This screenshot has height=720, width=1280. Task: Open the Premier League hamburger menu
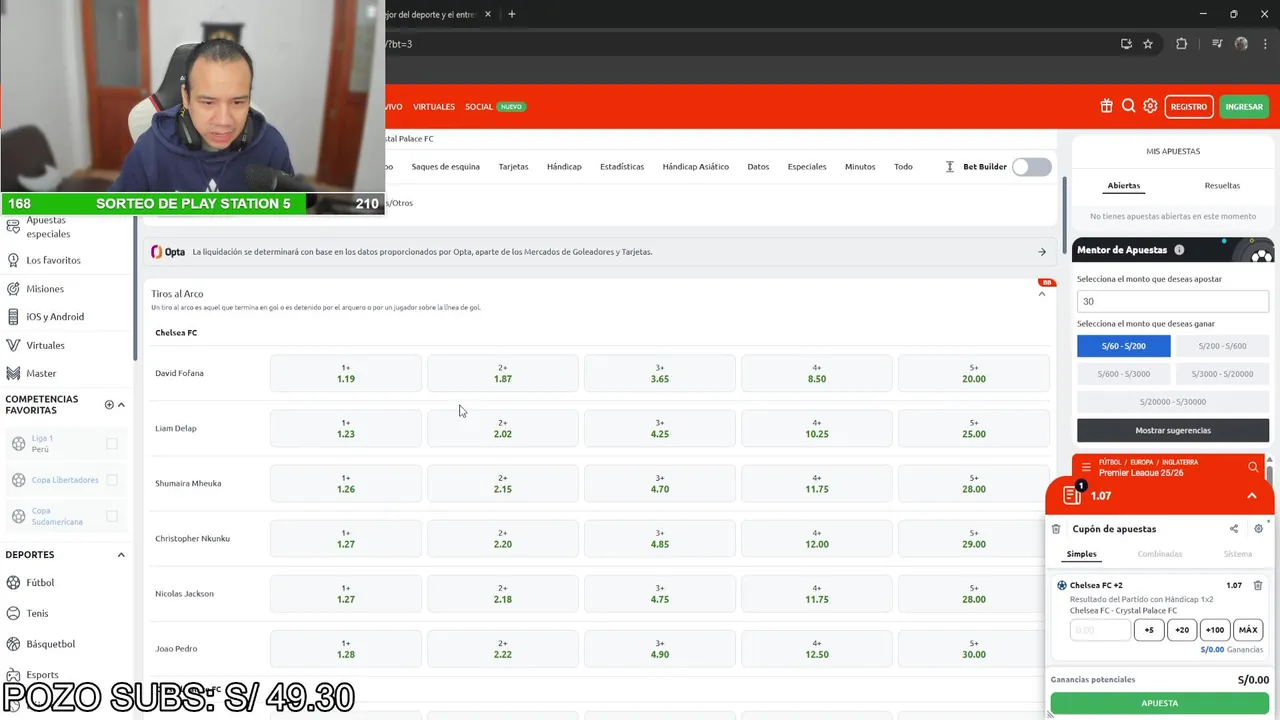click(1086, 467)
